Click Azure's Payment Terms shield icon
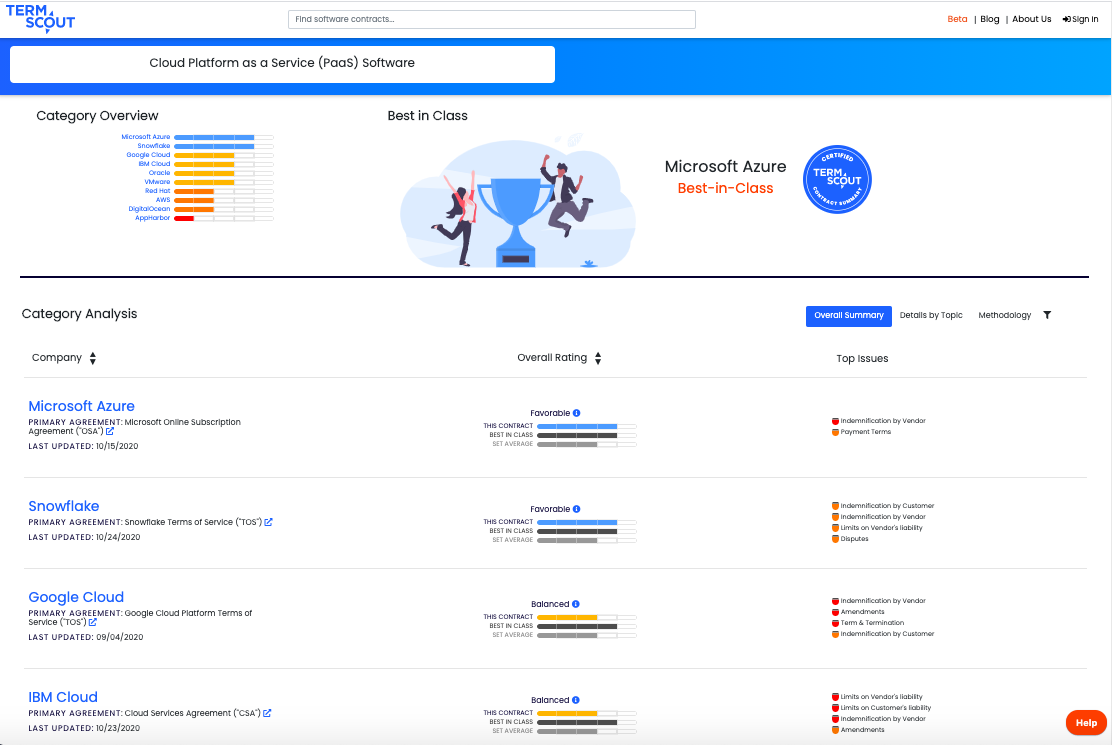1112x745 pixels. (835, 432)
